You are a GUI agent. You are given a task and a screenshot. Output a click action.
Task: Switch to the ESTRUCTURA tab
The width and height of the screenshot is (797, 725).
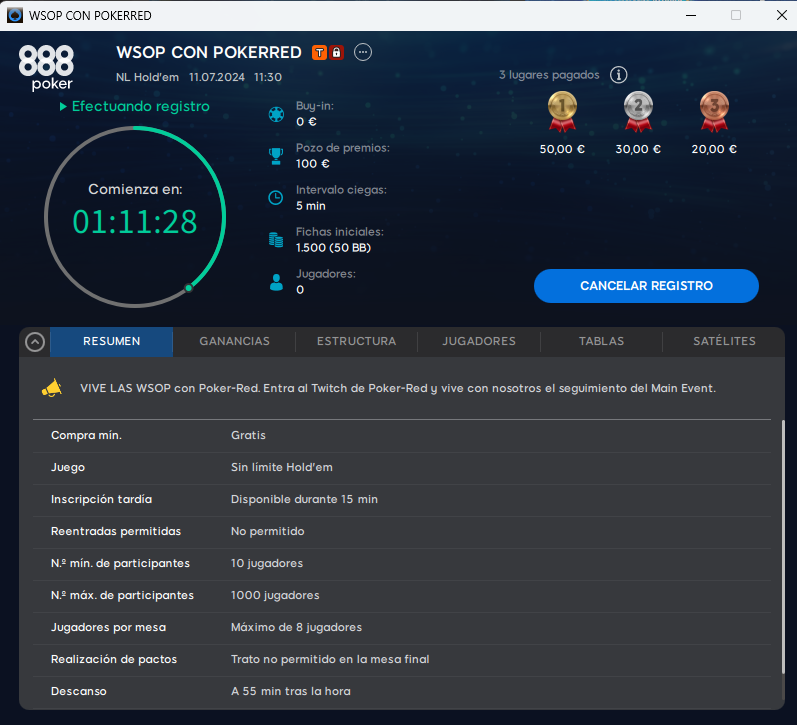pos(357,342)
